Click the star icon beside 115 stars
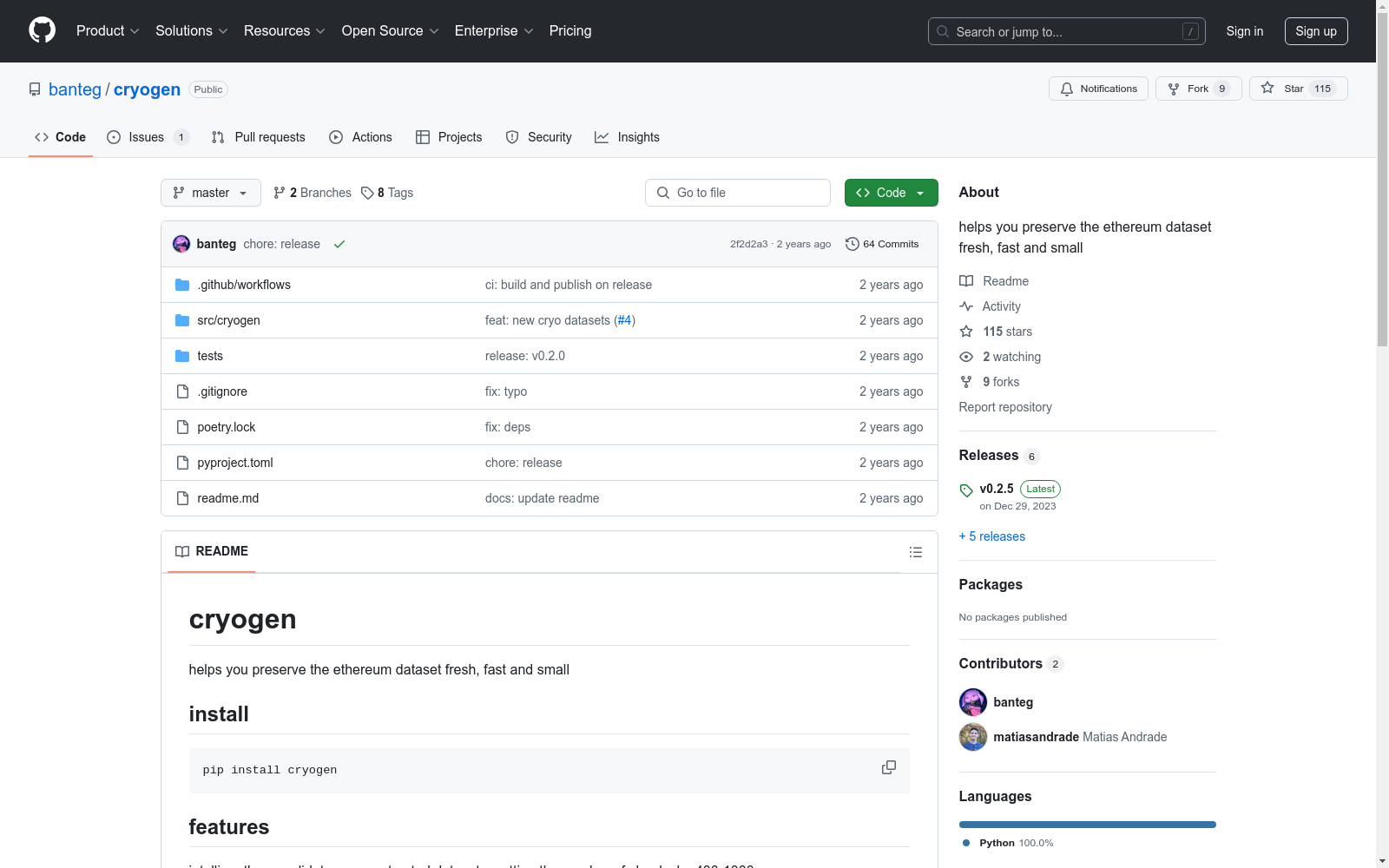Viewport: 1389px width, 868px height. (966, 332)
